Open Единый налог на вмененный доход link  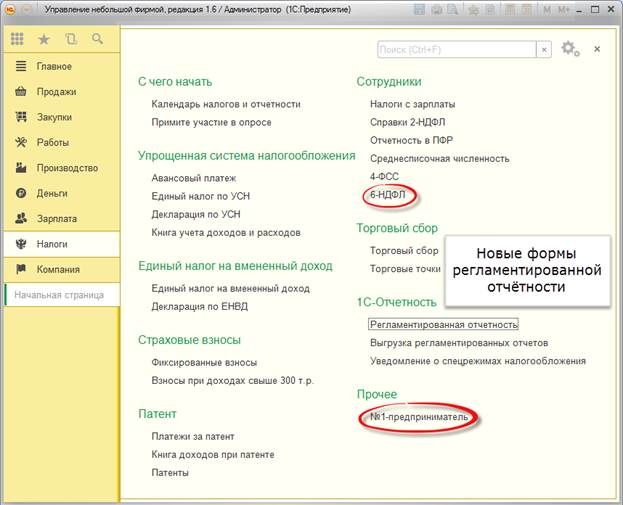230,288
